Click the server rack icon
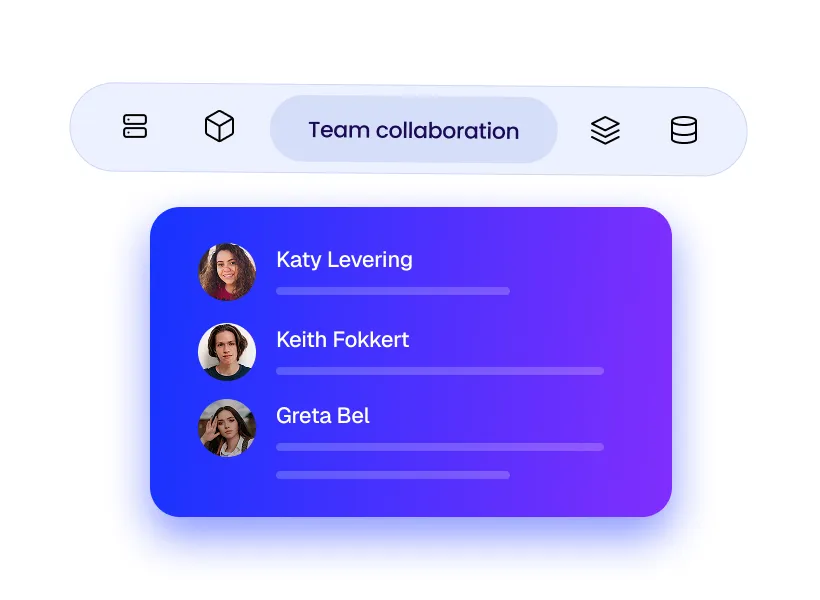 pyautogui.click(x=135, y=126)
